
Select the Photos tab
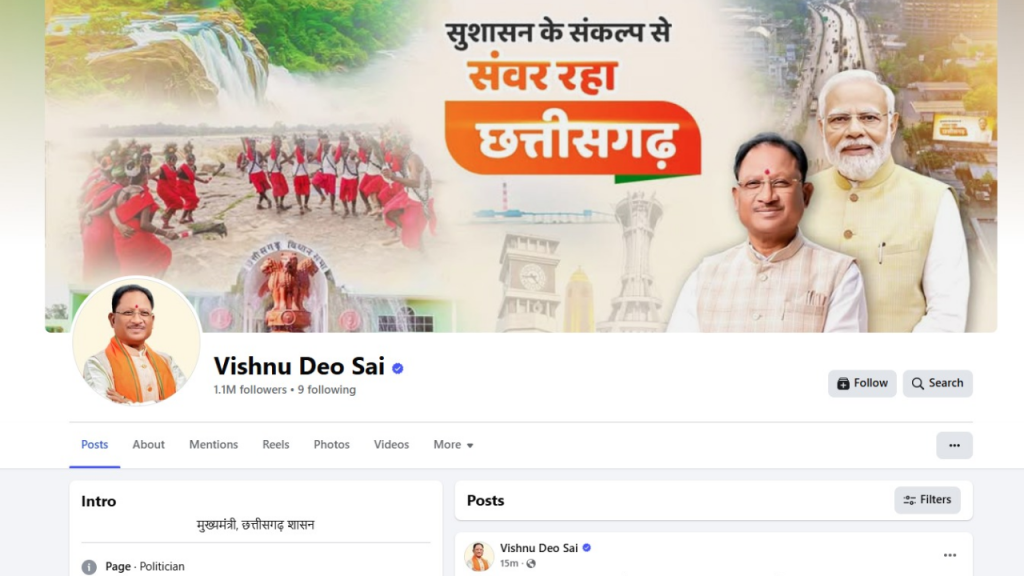click(331, 445)
